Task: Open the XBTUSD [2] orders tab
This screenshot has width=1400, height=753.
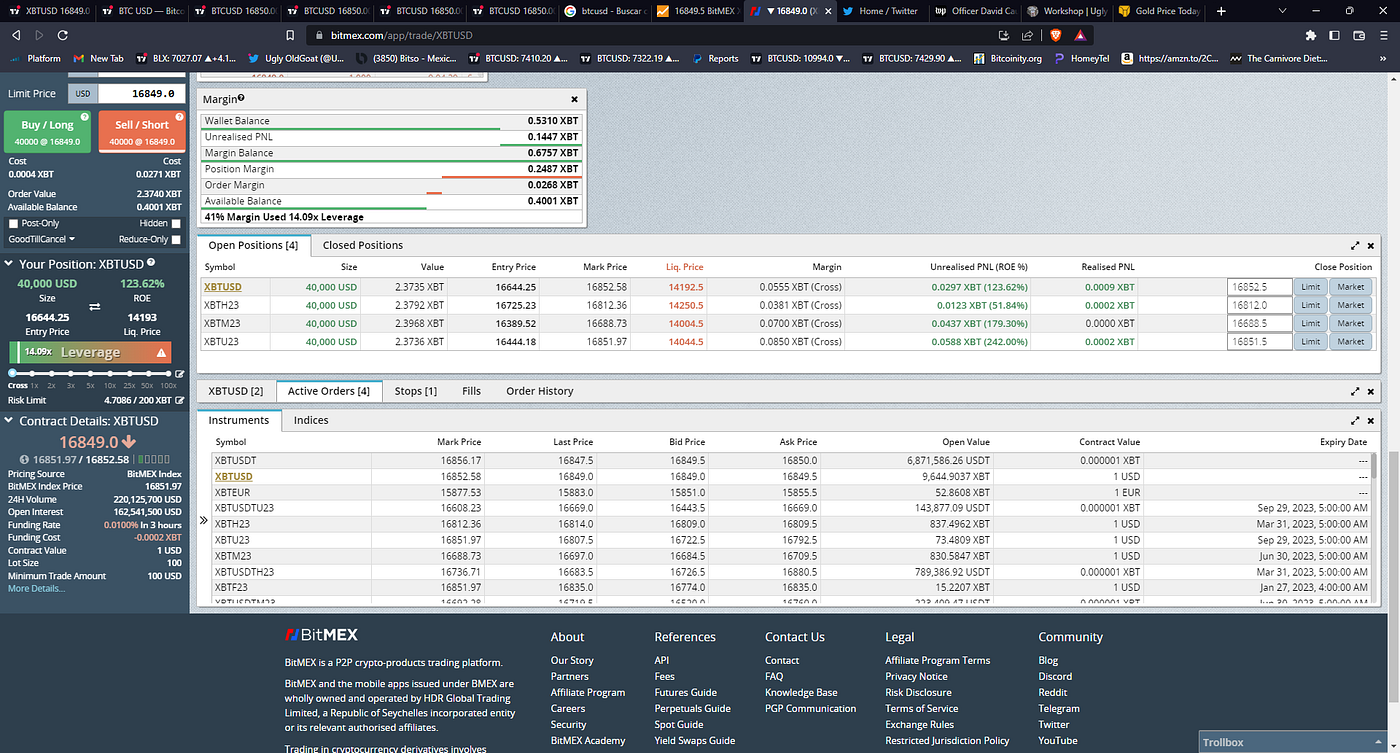Action: pyautogui.click(x=235, y=391)
